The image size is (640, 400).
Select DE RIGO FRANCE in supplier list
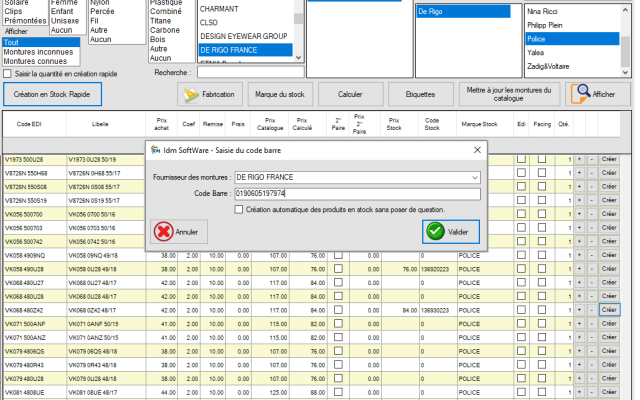tap(245, 50)
